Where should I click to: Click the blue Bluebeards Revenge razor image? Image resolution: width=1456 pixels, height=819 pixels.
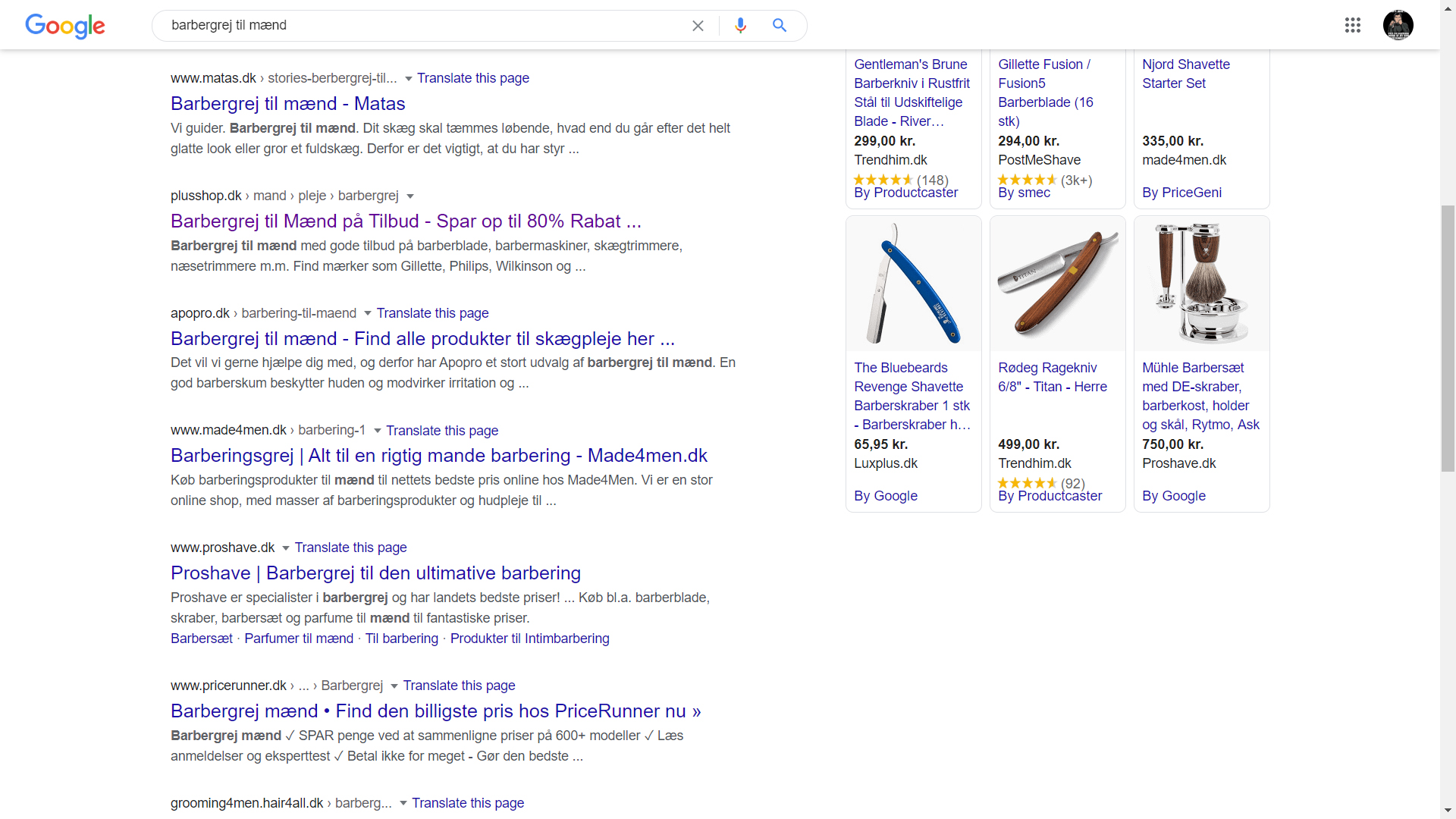tap(914, 284)
